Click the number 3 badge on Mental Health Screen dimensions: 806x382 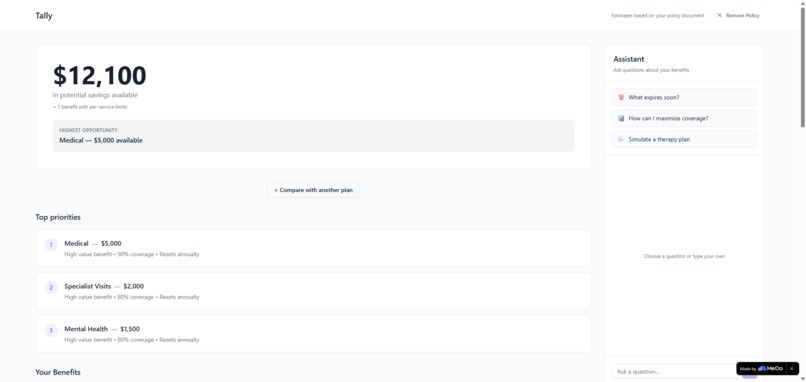pos(50,330)
